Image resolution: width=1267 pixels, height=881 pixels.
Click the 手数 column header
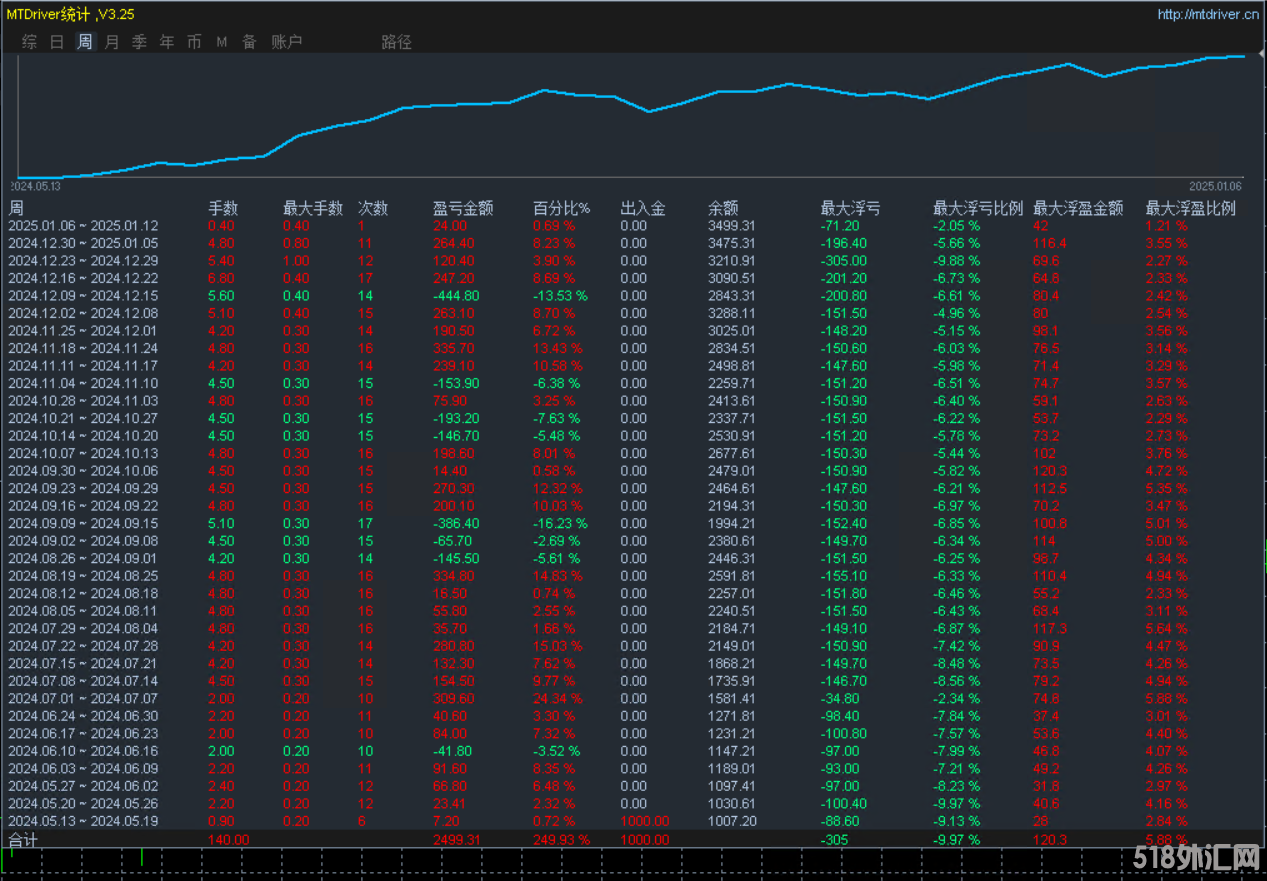point(223,208)
